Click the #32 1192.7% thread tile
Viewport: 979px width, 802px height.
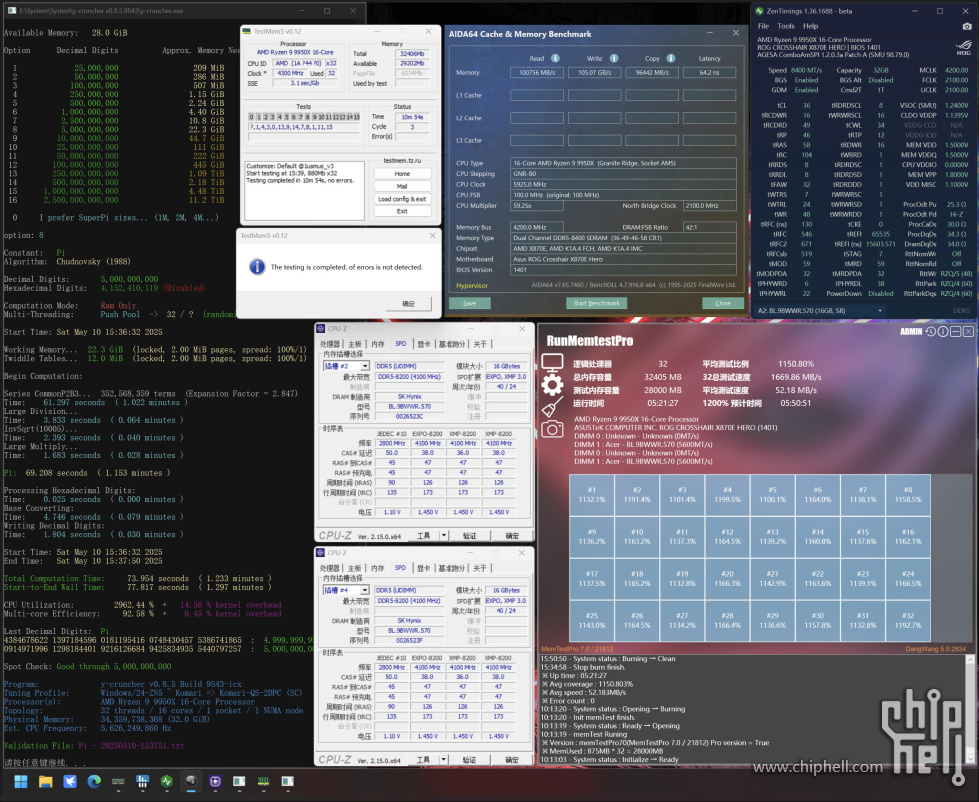tap(908, 620)
